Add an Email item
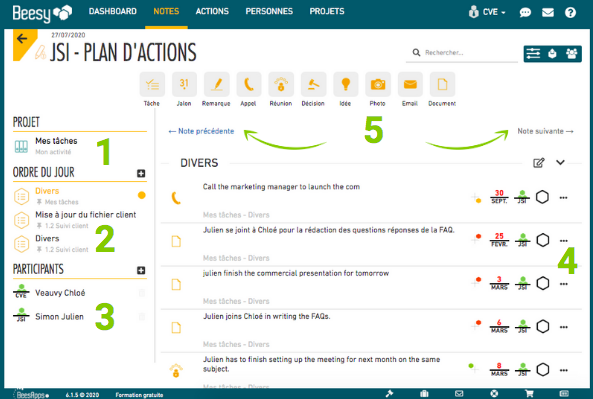Image resolution: width=593 pixels, height=399 pixels. [x=410, y=84]
